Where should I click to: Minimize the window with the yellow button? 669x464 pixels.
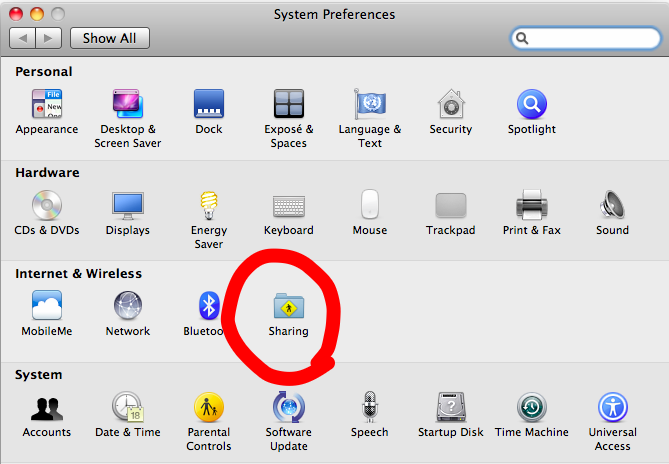[37, 14]
